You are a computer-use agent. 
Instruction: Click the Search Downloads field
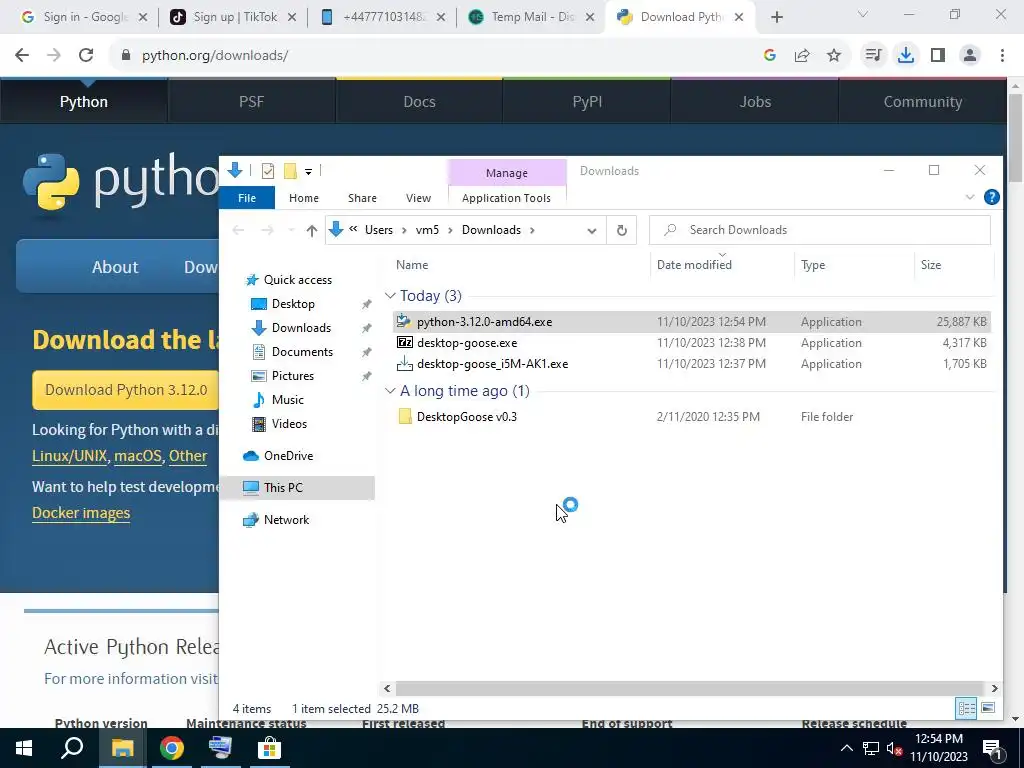pyautogui.click(x=820, y=230)
